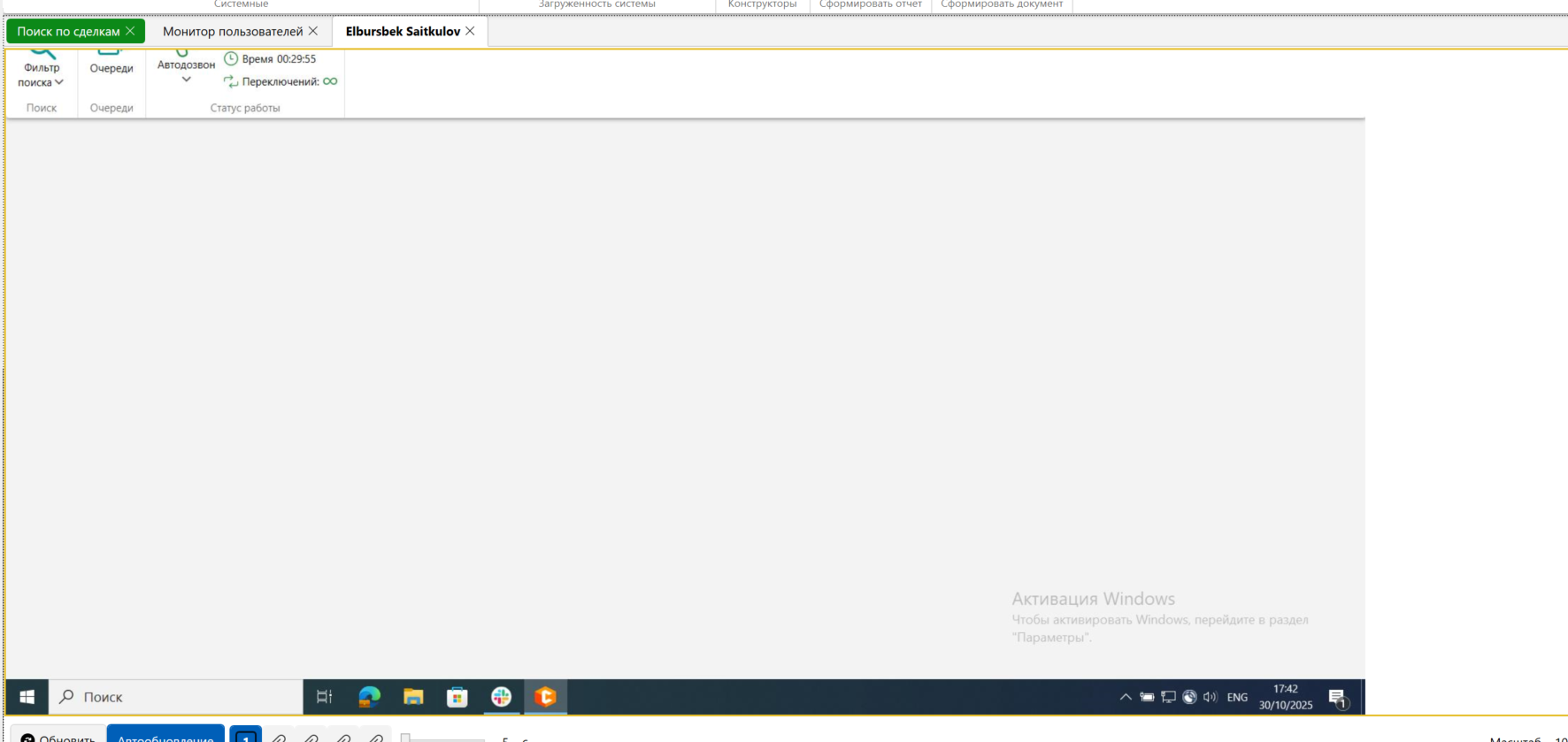
Task: Click the remote taskbar Поиск search box
Action: pos(175,697)
